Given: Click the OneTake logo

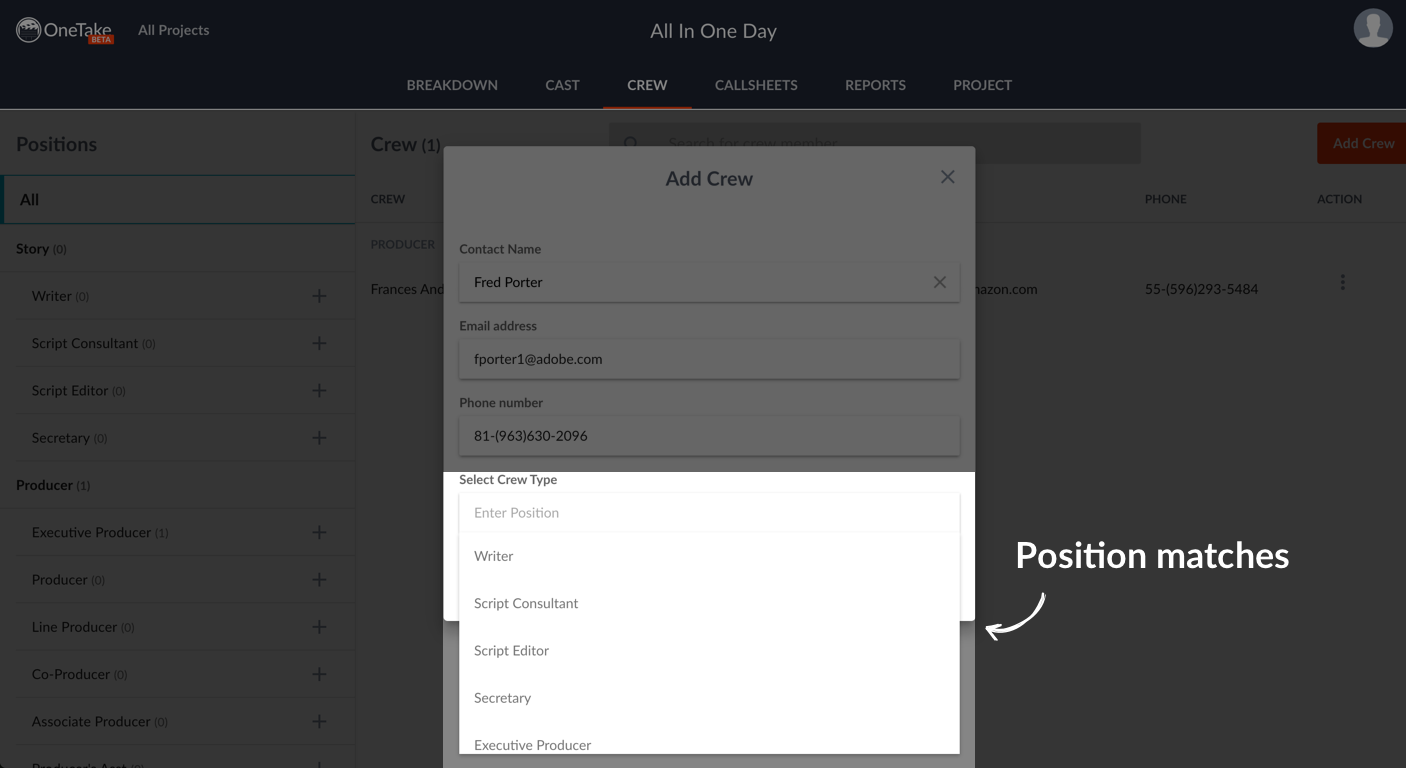Looking at the screenshot, I should [65, 30].
